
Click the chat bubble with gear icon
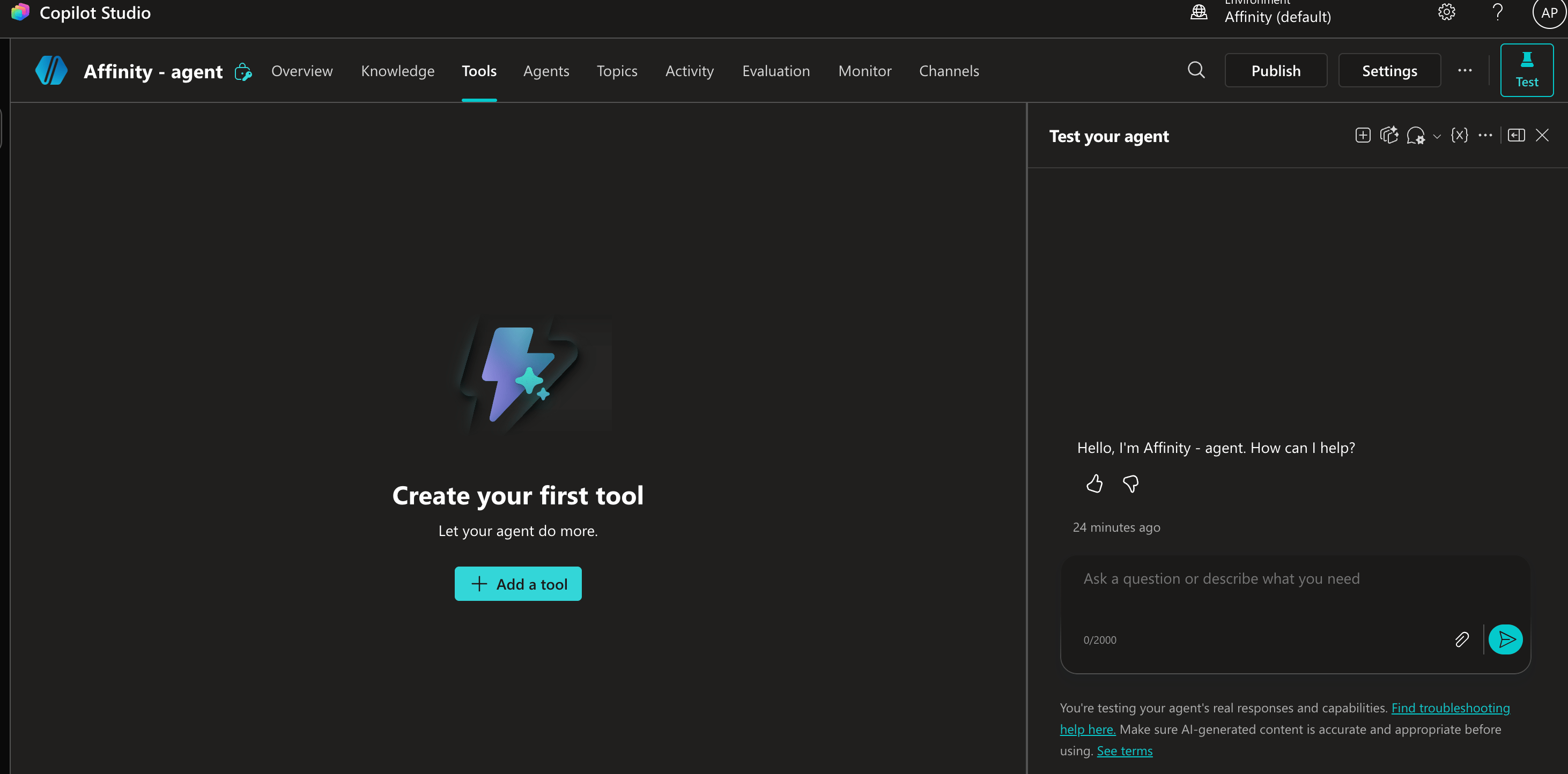click(x=1416, y=136)
